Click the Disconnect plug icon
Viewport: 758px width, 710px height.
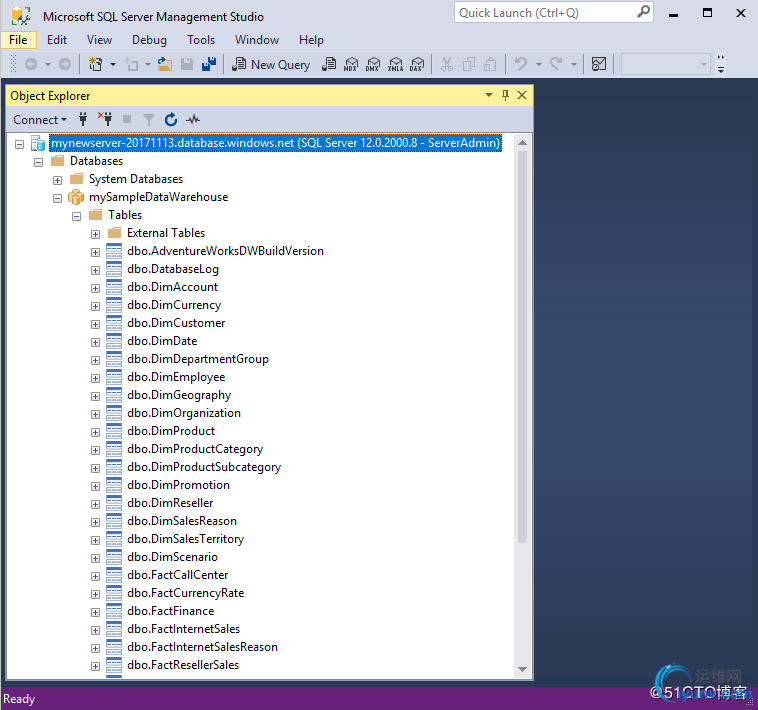pyautogui.click(x=105, y=119)
